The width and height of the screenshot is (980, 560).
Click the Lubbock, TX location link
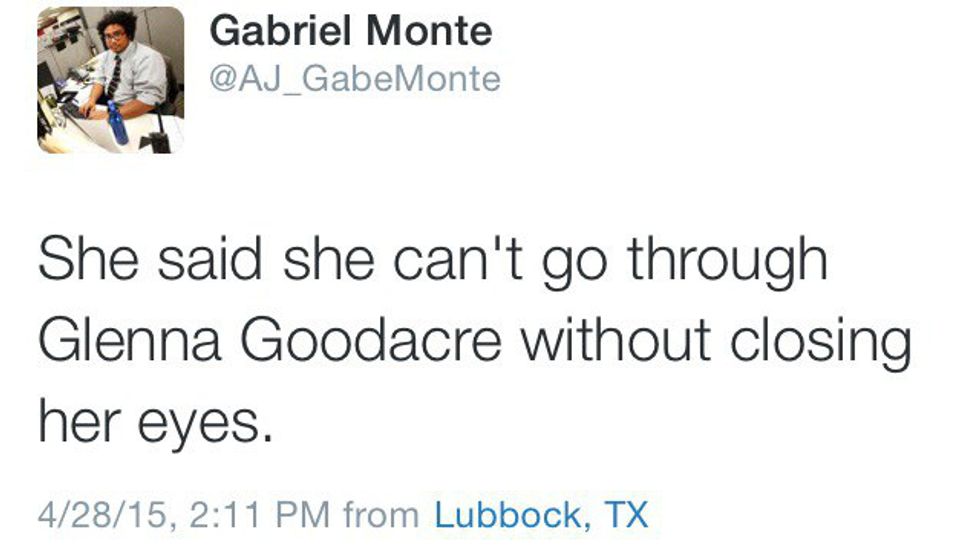[x=541, y=516]
